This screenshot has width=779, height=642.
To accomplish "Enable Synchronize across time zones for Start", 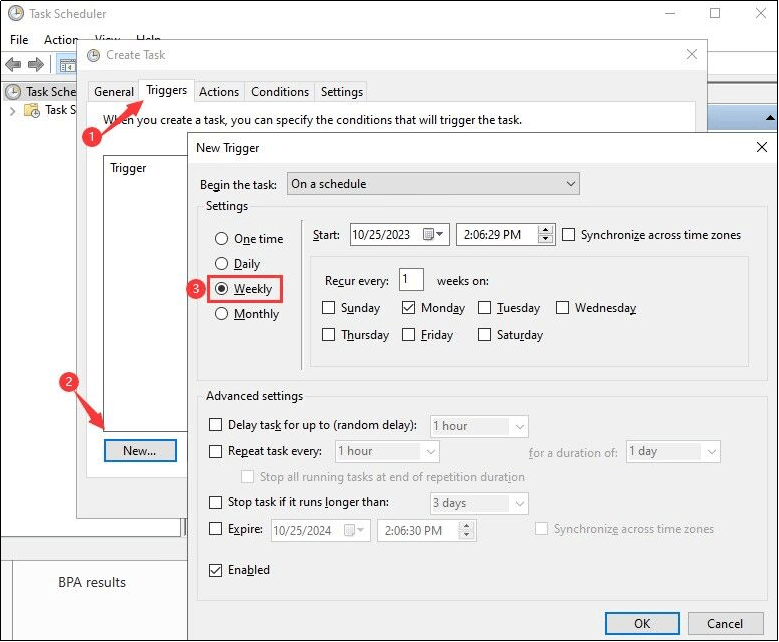I will pos(568,235).
